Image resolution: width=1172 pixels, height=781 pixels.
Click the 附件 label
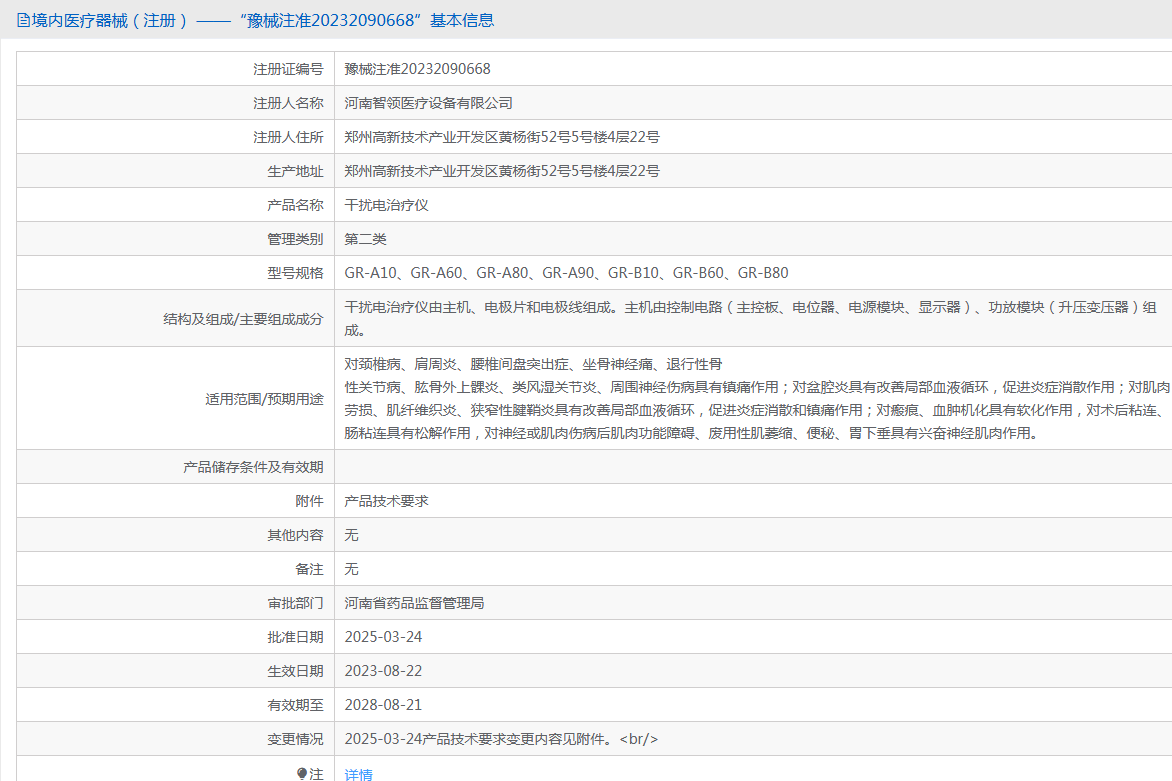(309, 501)
